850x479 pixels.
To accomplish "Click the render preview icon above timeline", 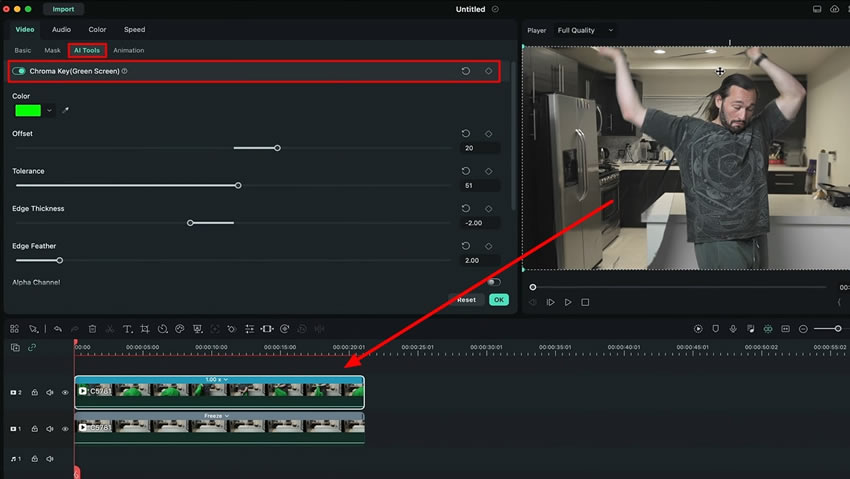I will (698, 329).
